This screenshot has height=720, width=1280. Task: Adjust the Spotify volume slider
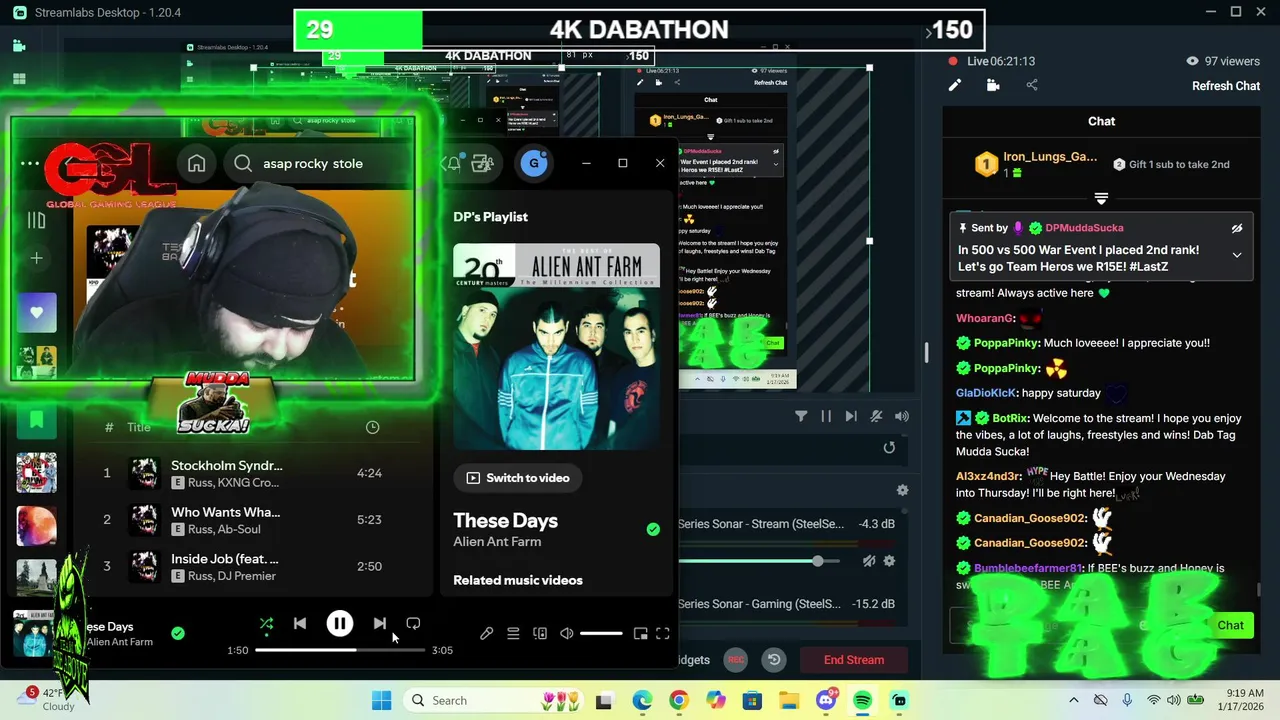(601, 633)
